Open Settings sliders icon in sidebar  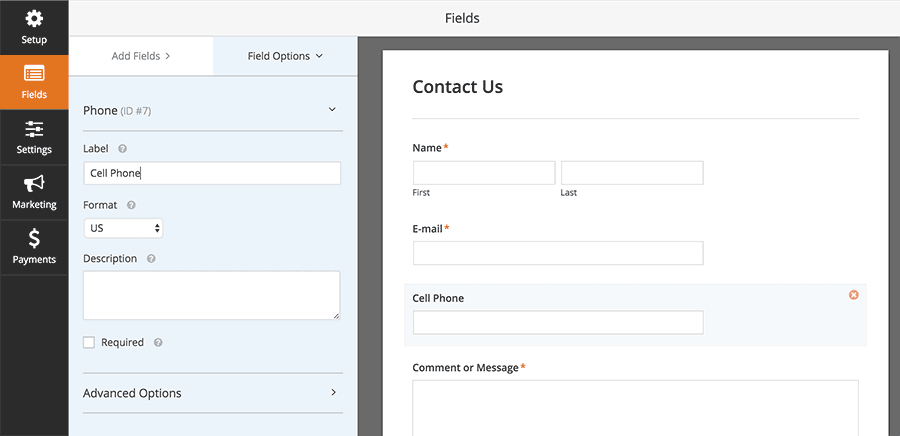click(34, 129)
